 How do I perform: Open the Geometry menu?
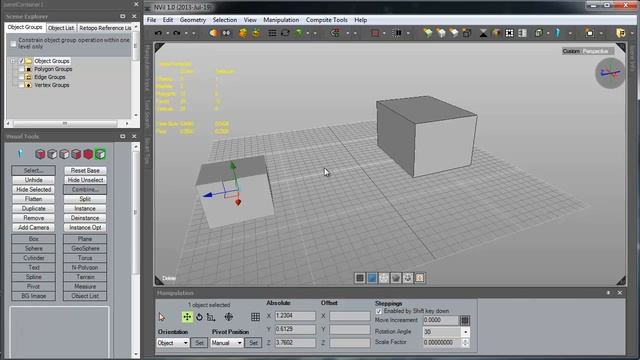193,20
